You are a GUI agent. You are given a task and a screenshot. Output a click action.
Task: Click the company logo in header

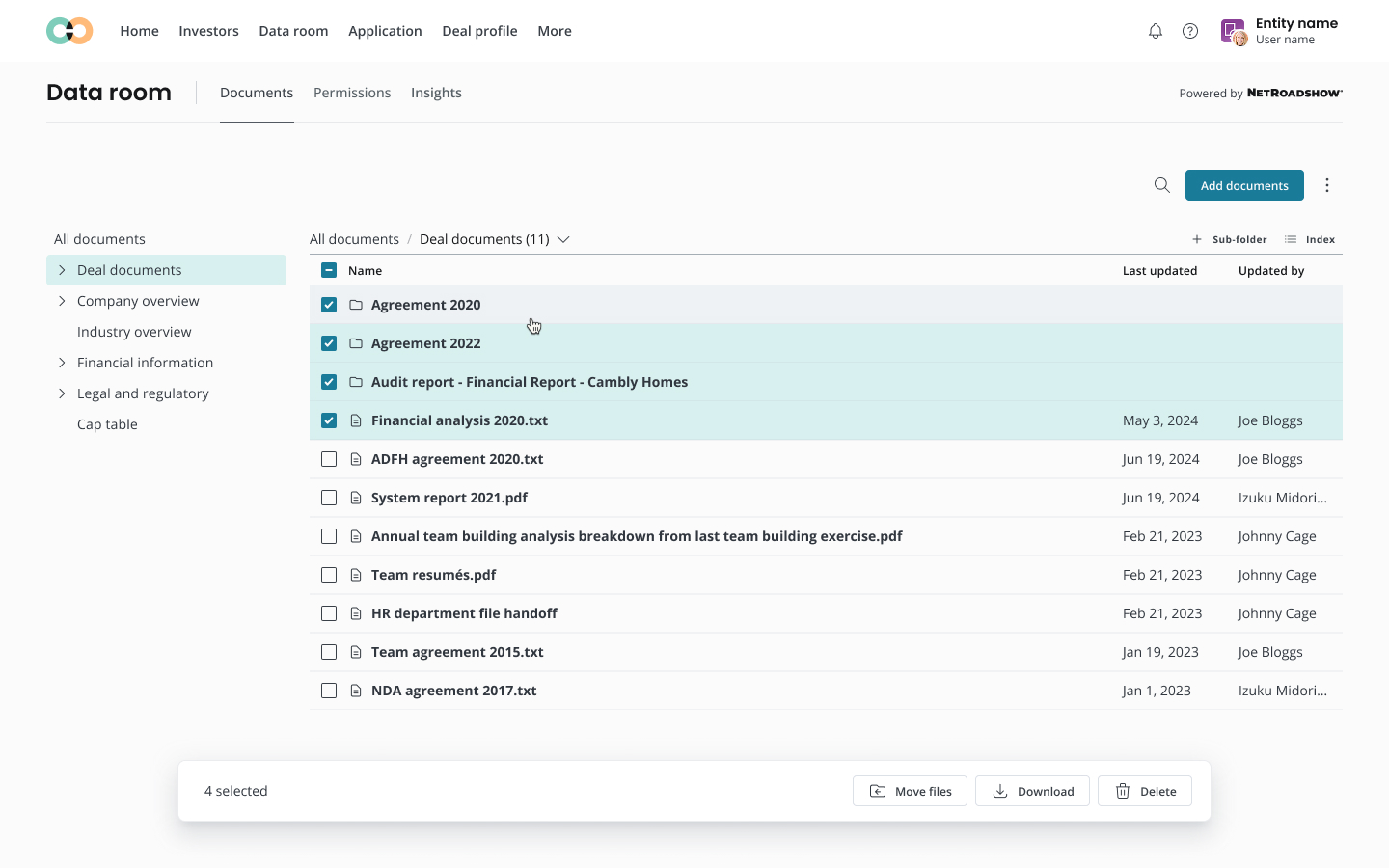pyautogui.click(x=69, y=31)
